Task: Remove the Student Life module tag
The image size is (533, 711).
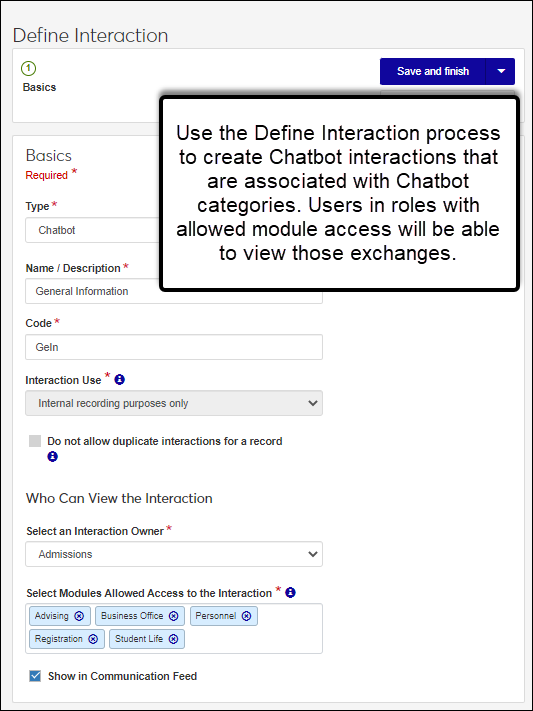Action: point(173,638)
